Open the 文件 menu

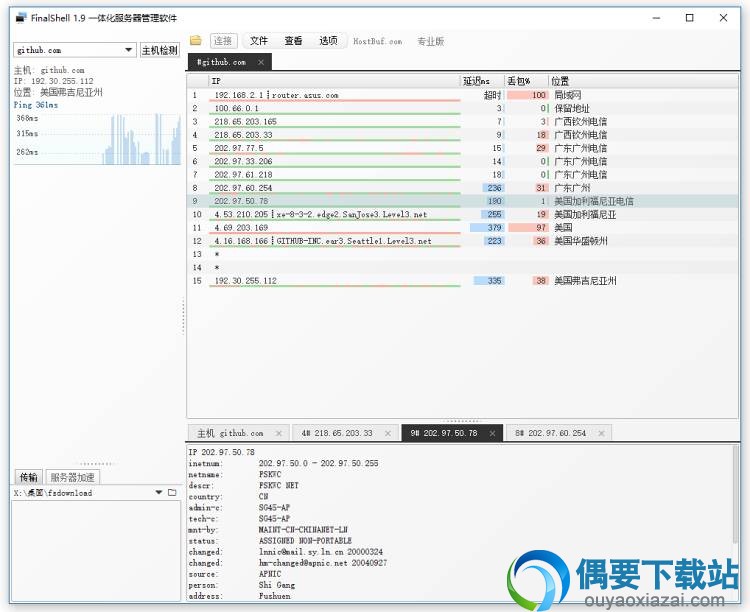pos(259,41)
